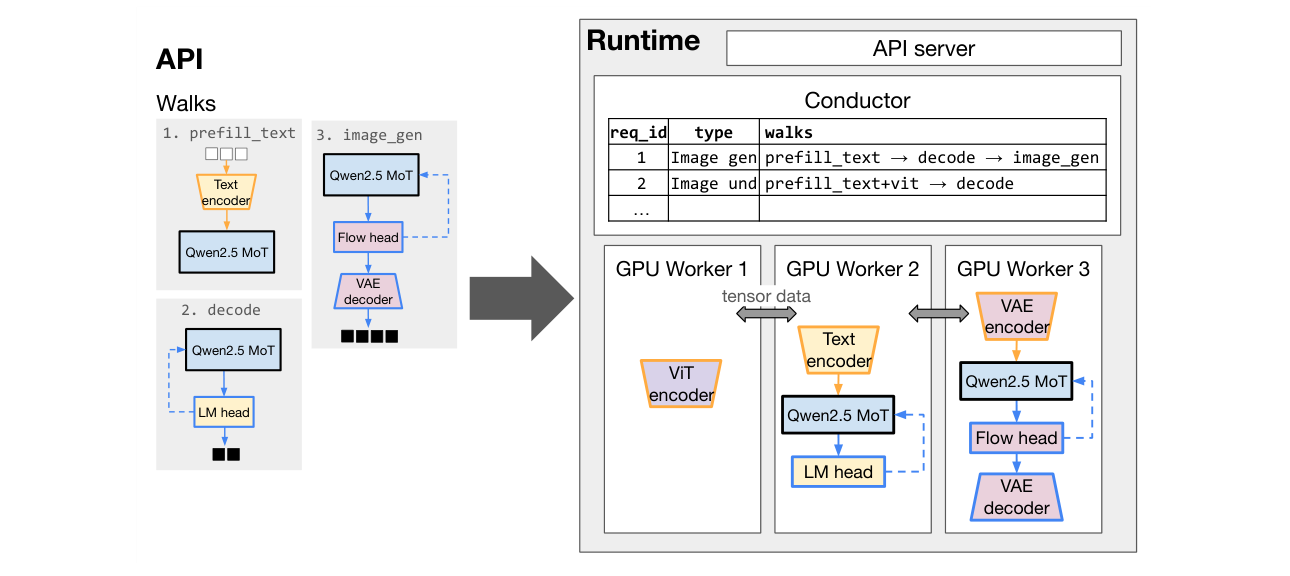Click the "Conductor" title

[857, 100]
